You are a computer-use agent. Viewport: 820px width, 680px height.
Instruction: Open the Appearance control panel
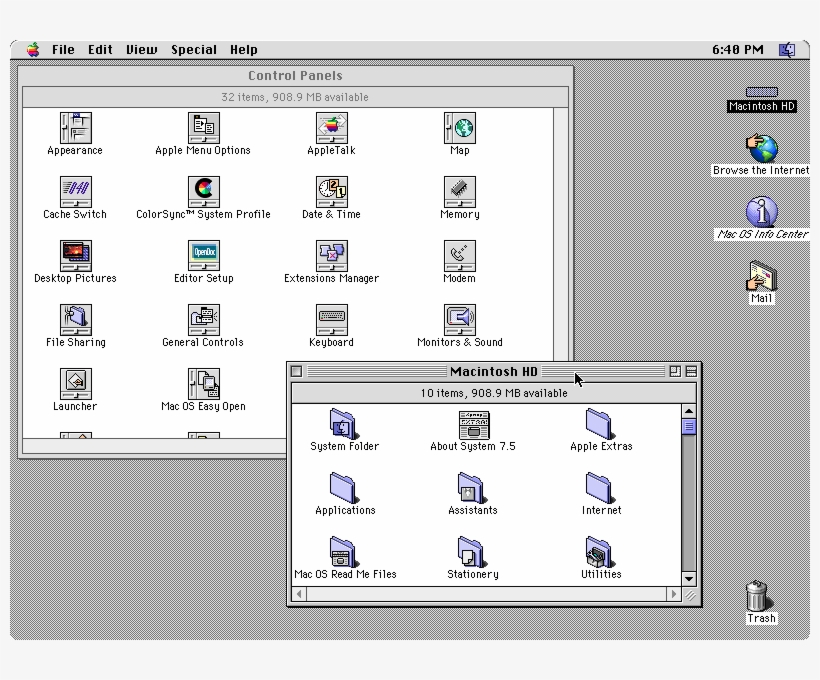click(x=74, y=128)
